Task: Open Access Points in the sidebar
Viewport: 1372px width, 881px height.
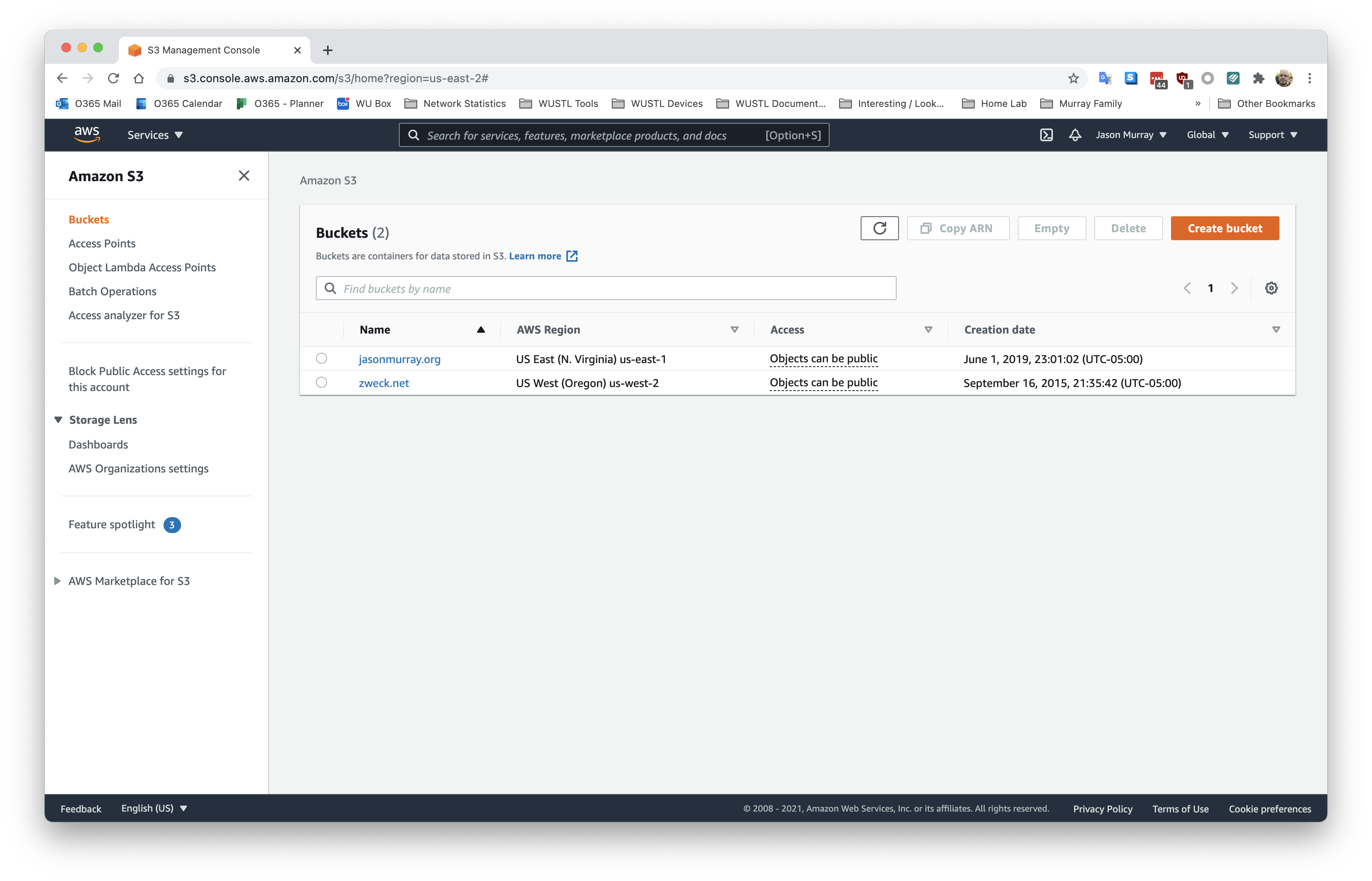Action: (102, 244)
